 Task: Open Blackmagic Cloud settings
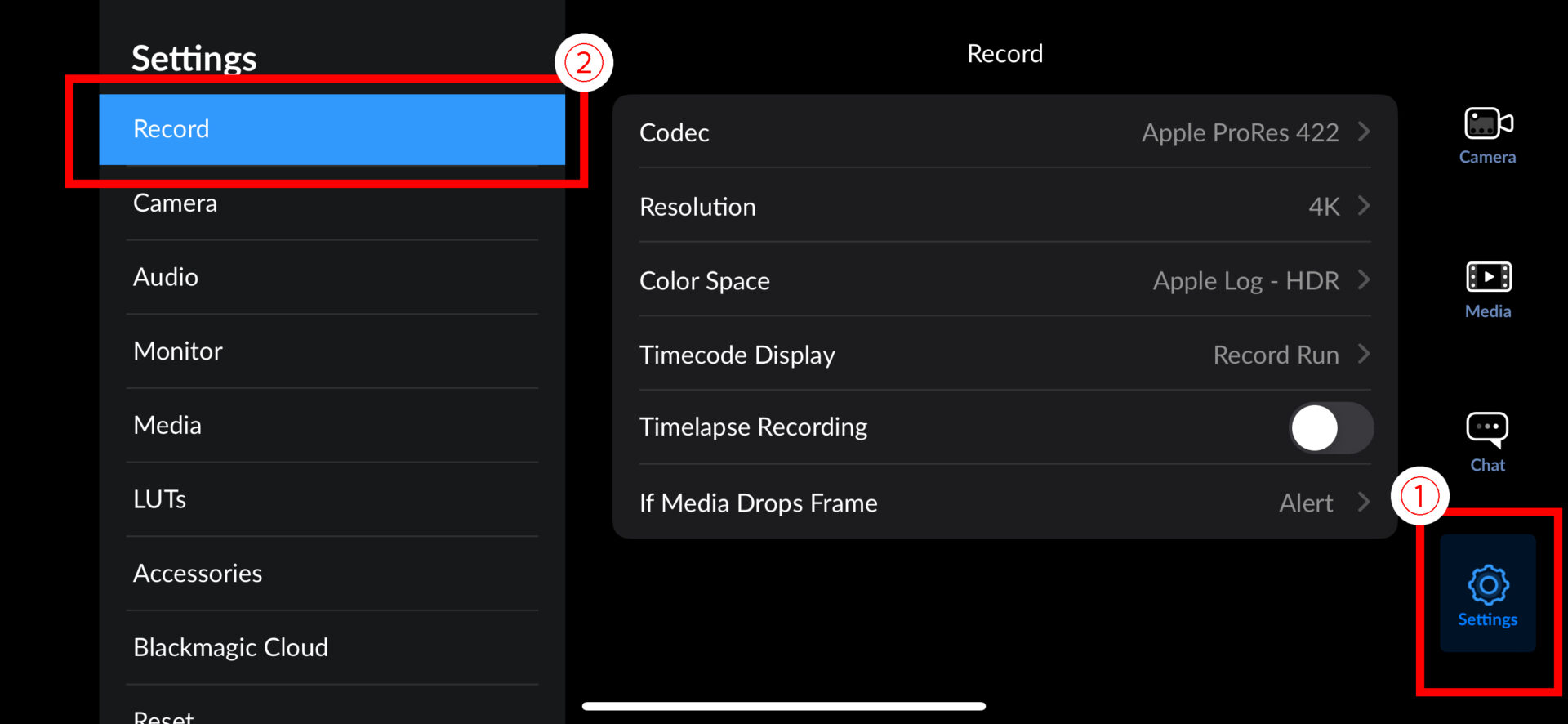pos(332,647)
